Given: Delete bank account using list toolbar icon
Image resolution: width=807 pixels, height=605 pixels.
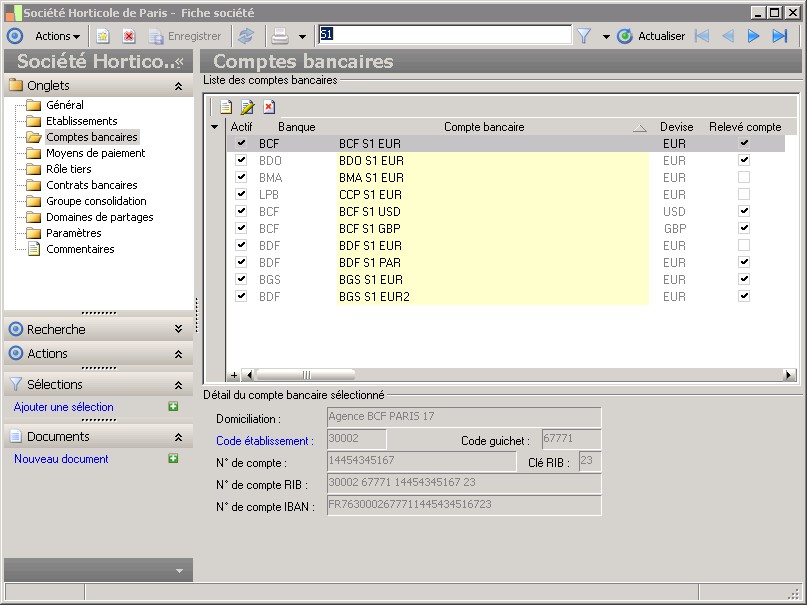Looking at the screenshot, I should pos(269,107).
